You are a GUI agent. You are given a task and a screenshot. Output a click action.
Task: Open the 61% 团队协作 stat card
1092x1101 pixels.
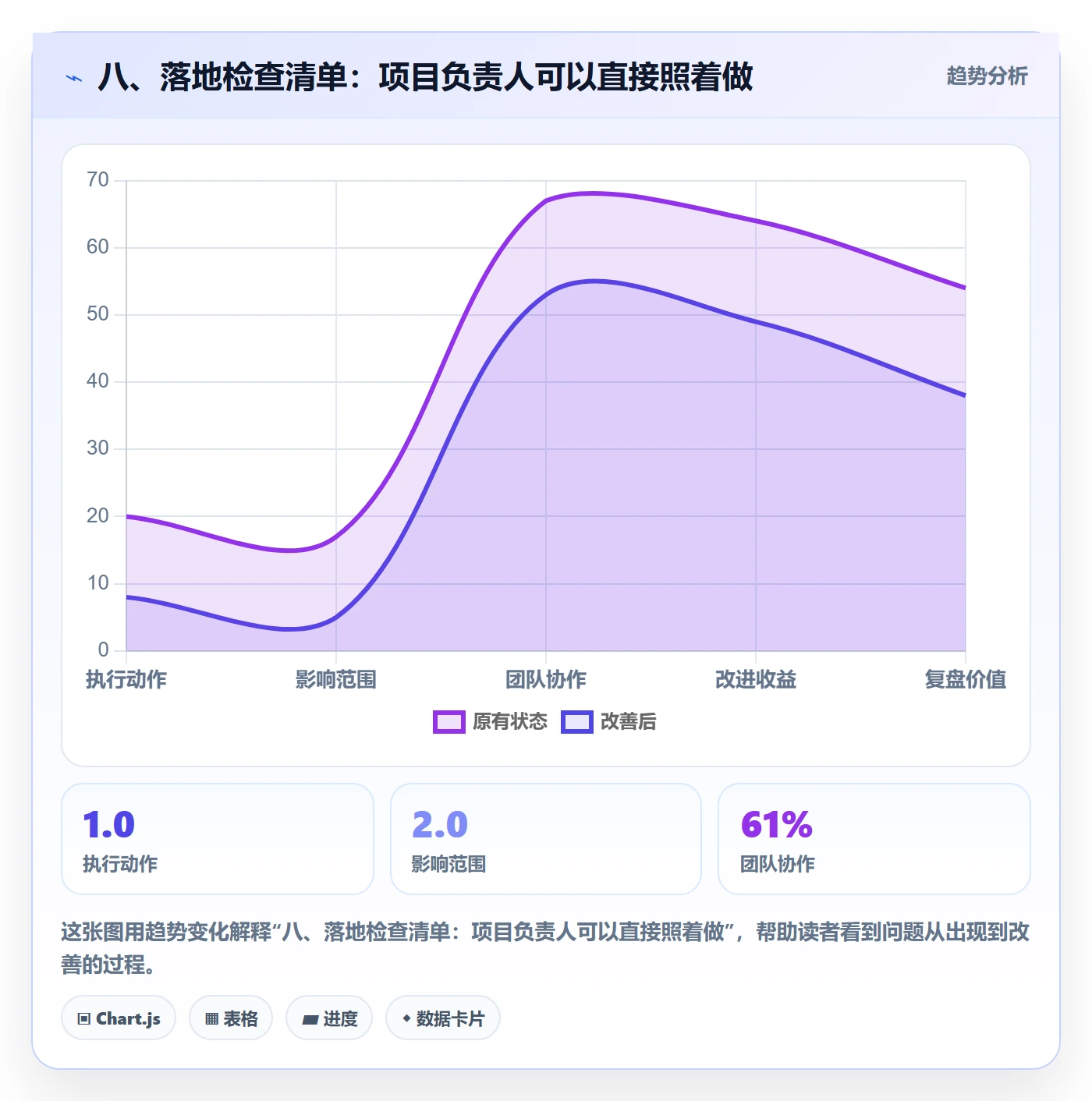coord(874,839)
